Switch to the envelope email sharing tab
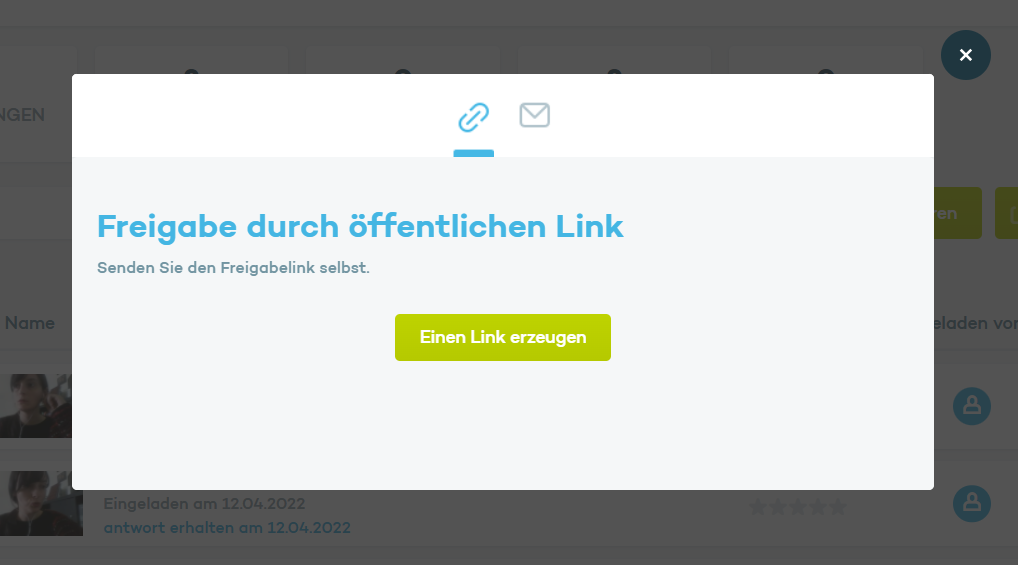Image resolution: width=1018 pixels, height=565 pixels. pyautogui.click(x=534, y=115)
